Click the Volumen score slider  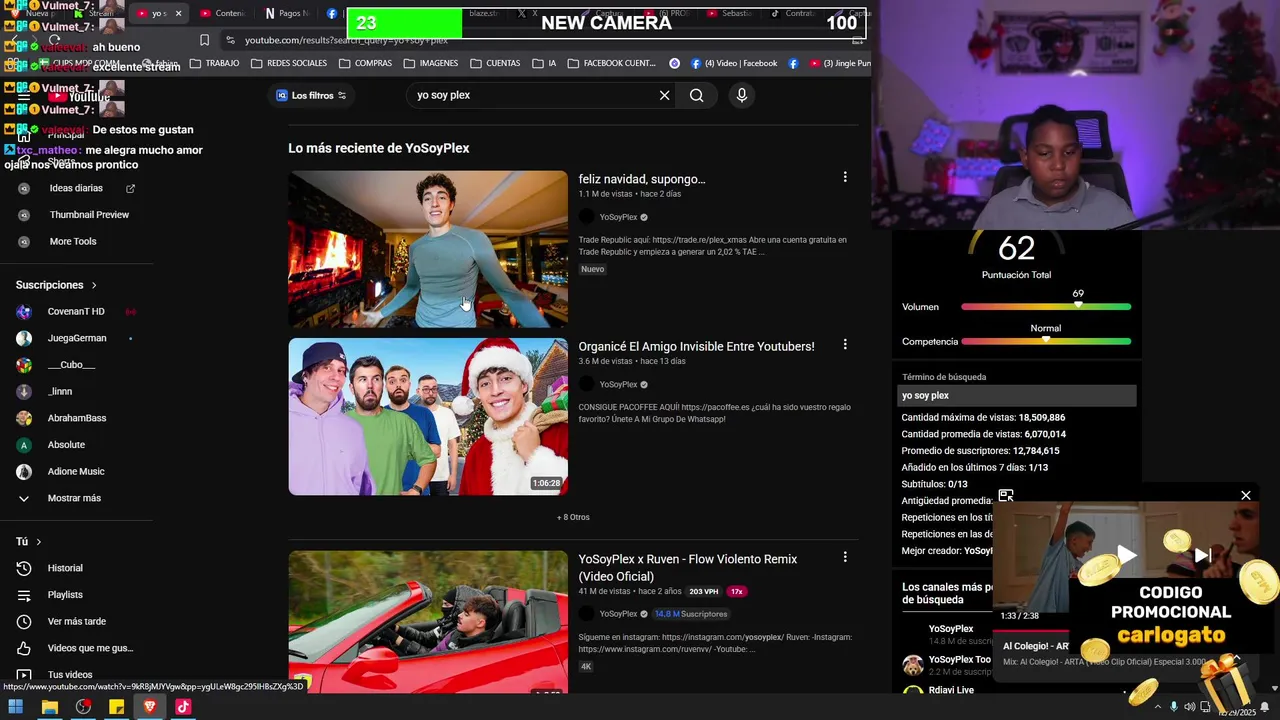point(1046,307)
